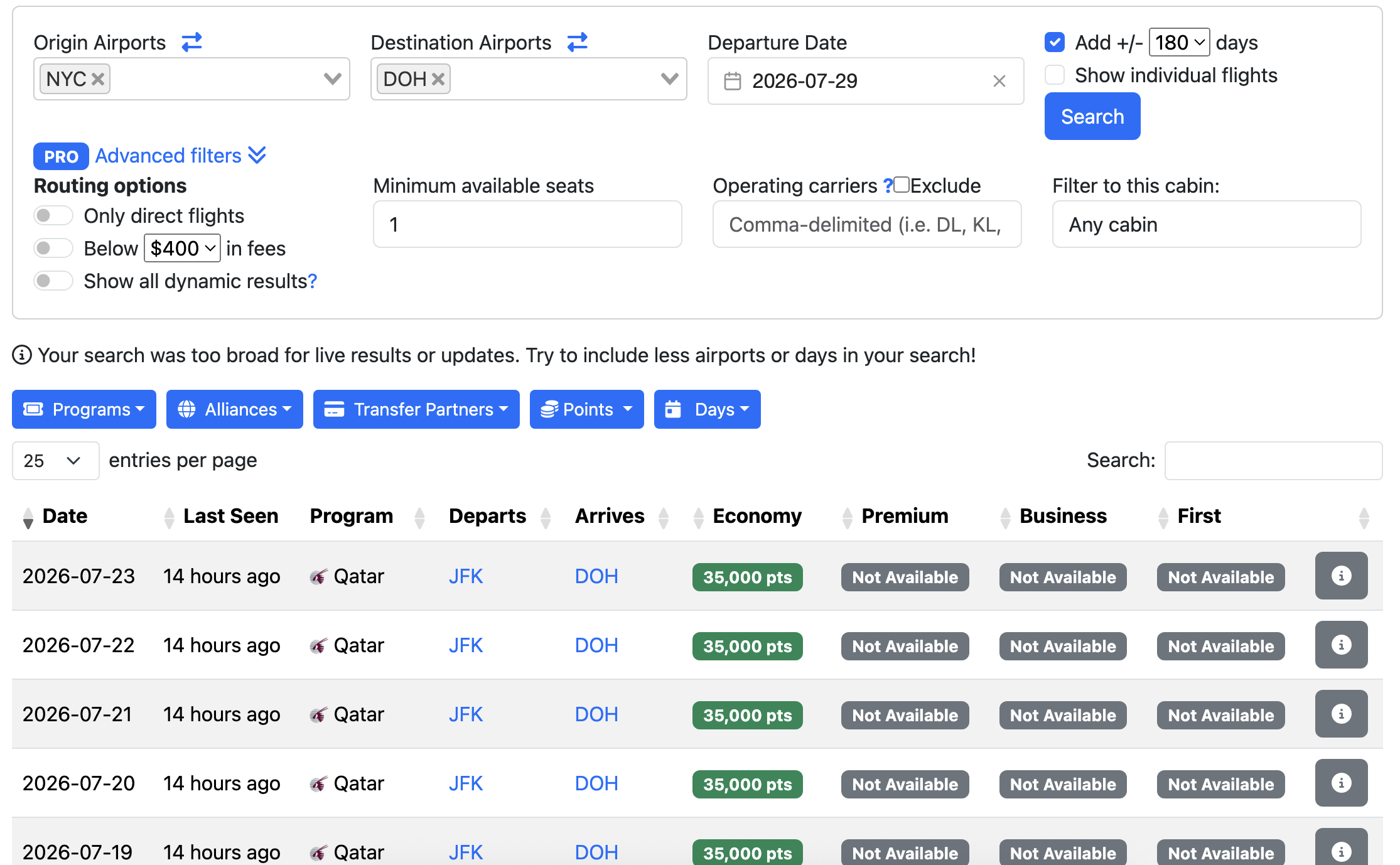This screenshot has height=865, width=1400.
Task: Sort results by Economy column
Action: click(698, 518)
